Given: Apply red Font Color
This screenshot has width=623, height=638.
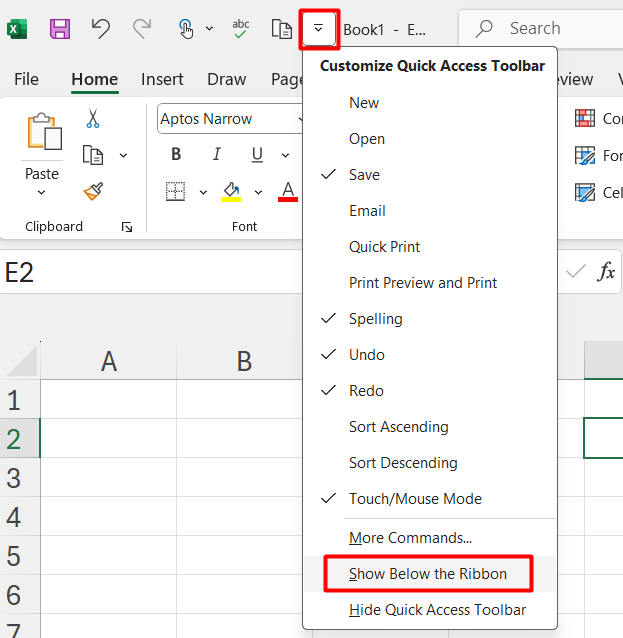Looking at the screenshot, I should (x=288, y=191).
